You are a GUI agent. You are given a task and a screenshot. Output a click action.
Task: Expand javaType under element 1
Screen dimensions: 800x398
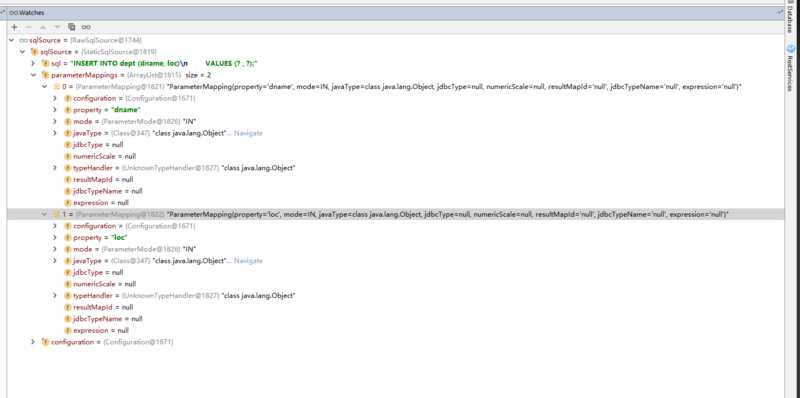point(56,261)
